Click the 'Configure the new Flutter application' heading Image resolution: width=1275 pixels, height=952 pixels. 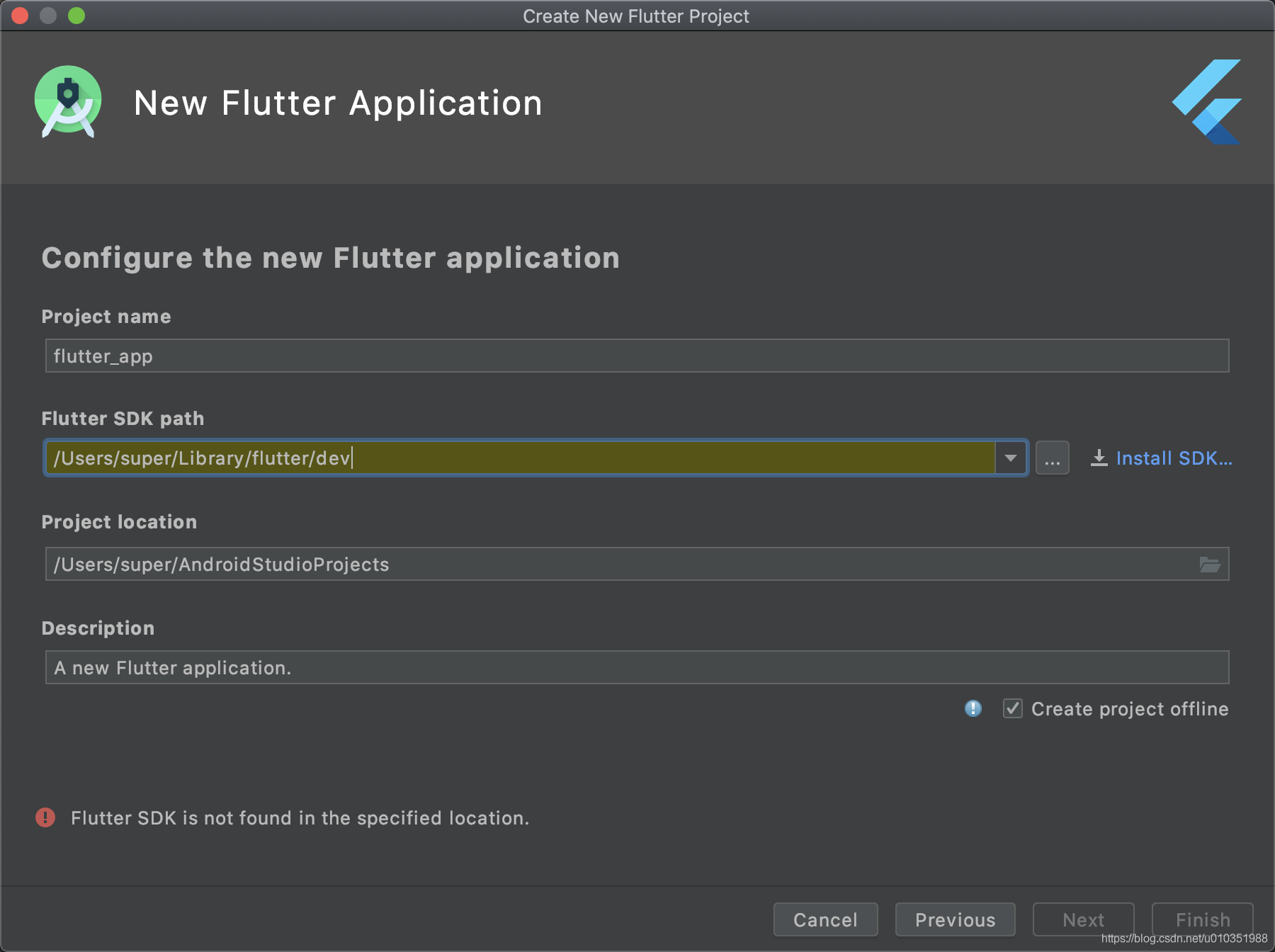(x=331, y=258)
